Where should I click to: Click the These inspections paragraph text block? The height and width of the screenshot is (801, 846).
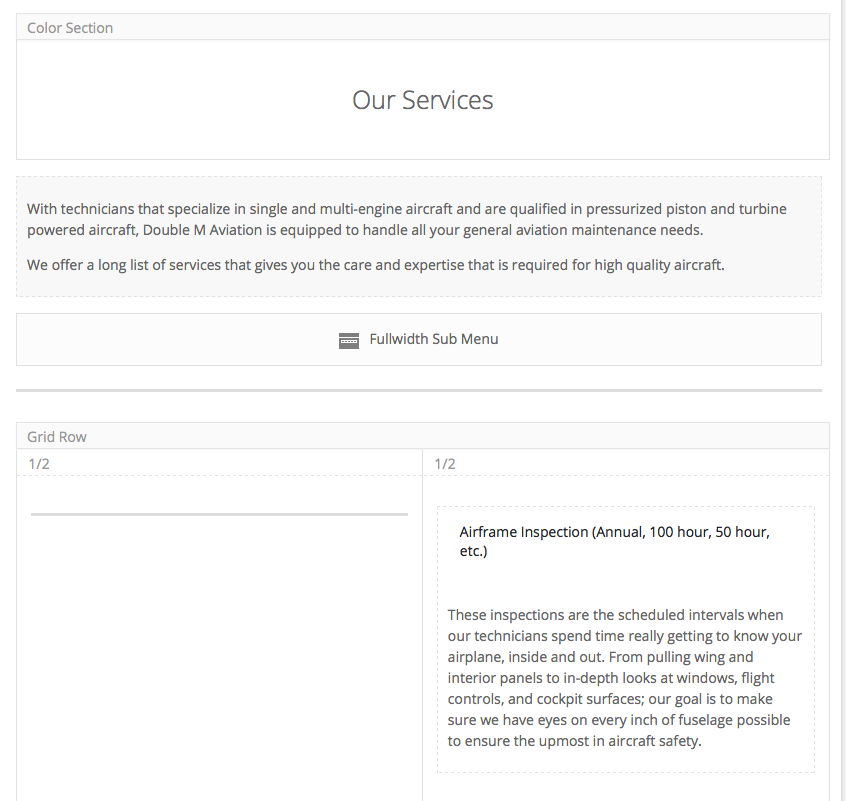625,678
